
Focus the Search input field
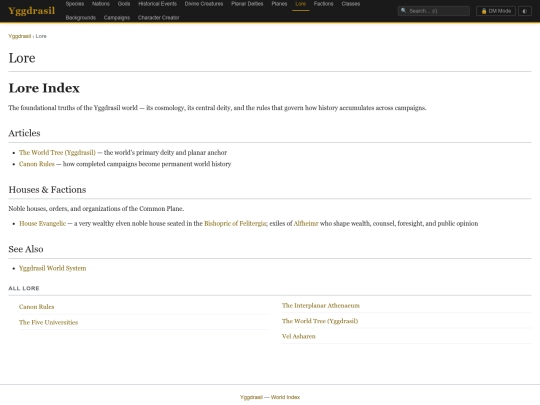[x=434, y=11]
